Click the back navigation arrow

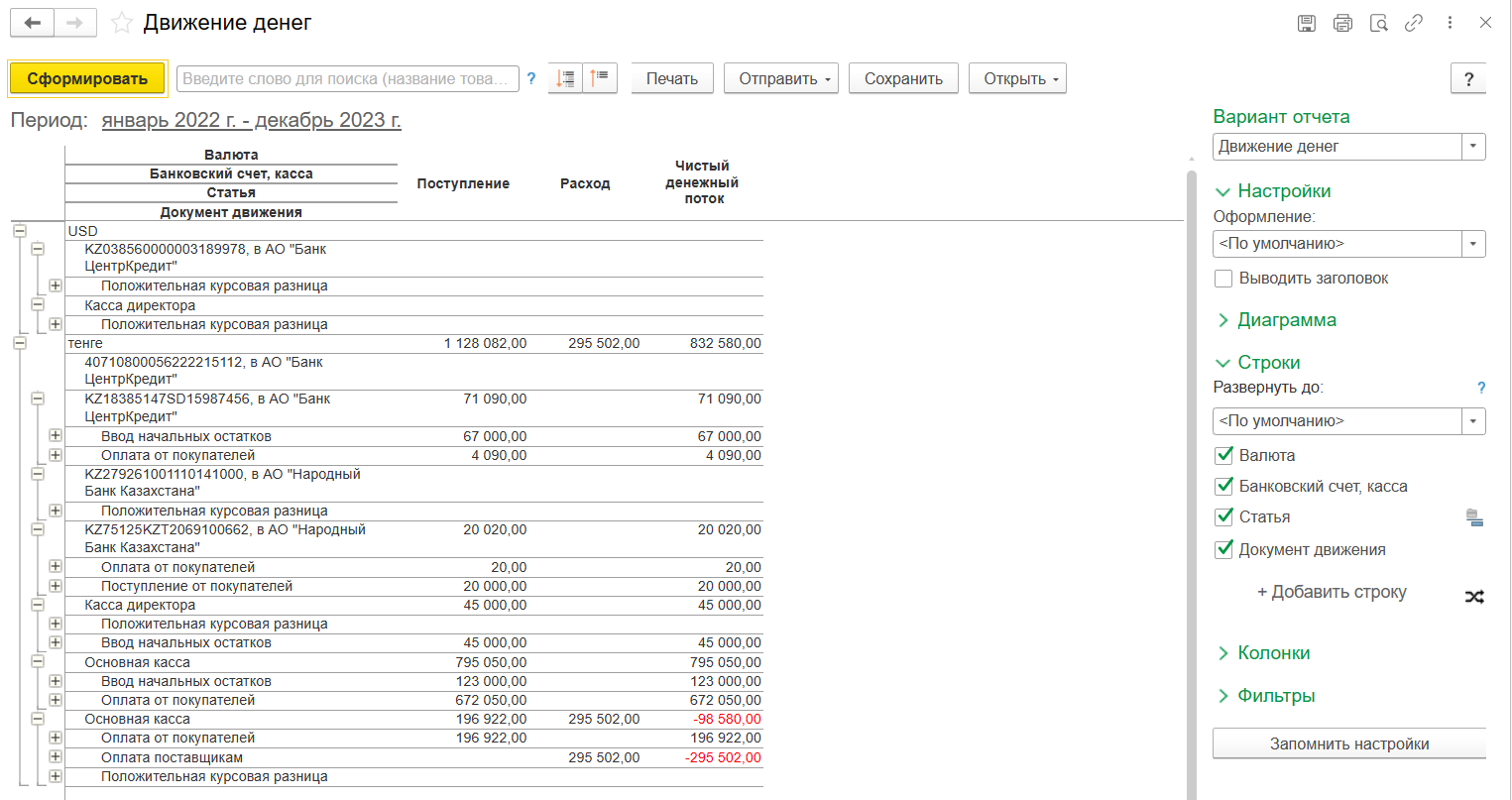point(33,23)
